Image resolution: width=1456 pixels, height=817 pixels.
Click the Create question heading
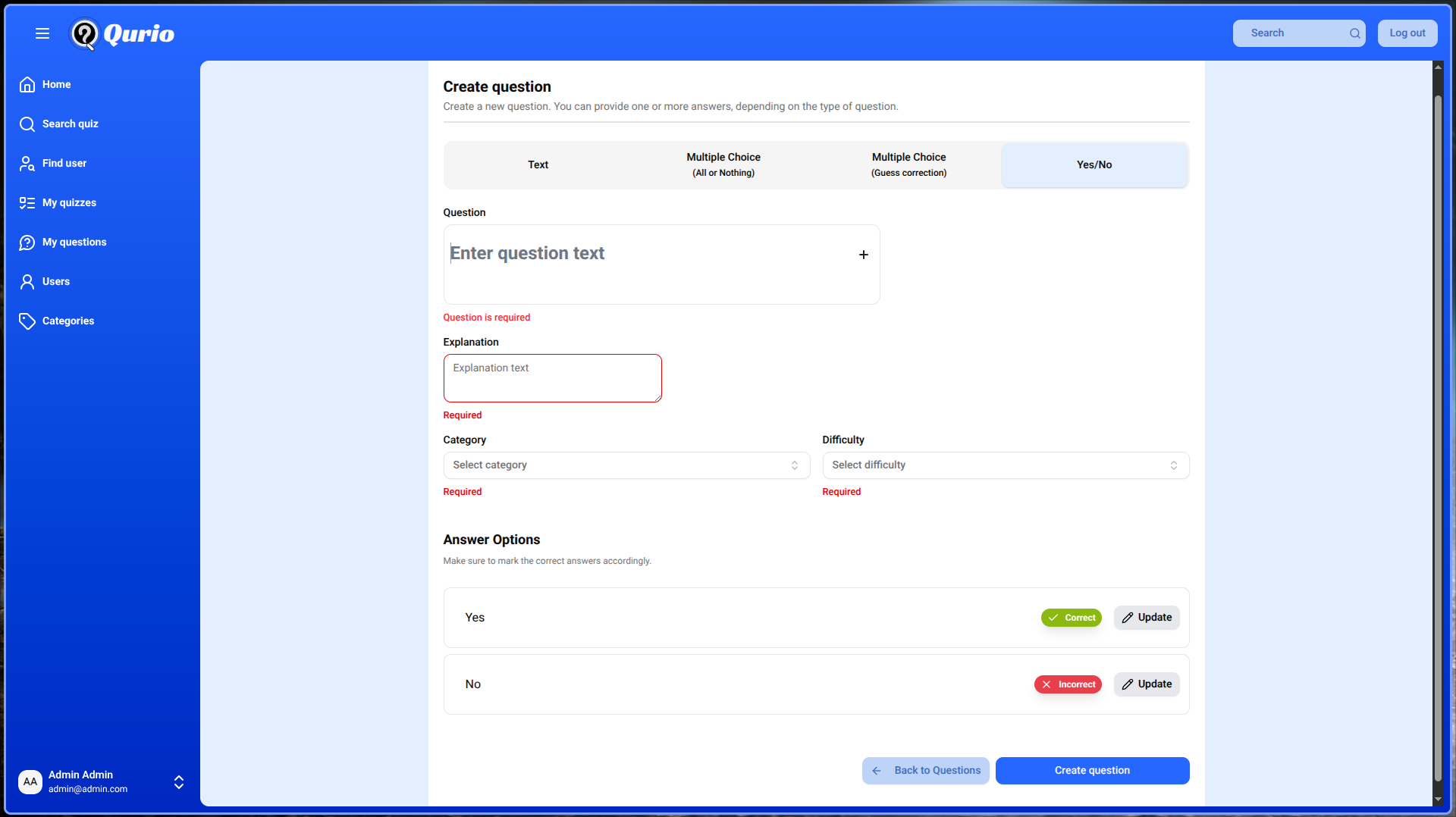[x=497, y=86]
